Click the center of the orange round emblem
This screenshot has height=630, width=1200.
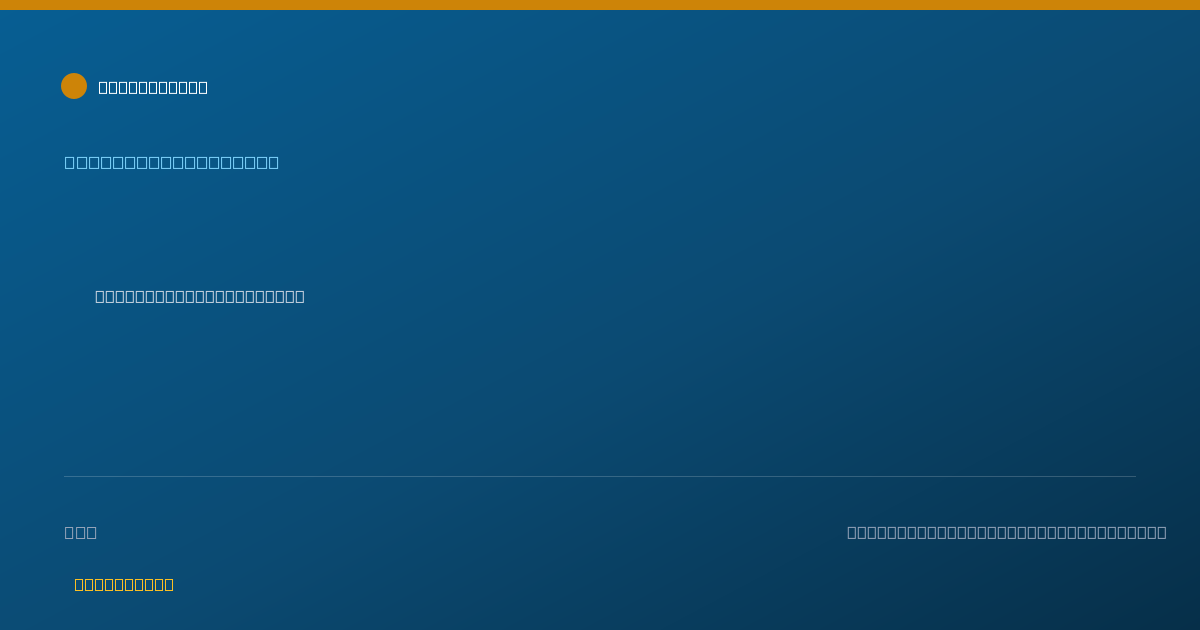tap(74, 86)
